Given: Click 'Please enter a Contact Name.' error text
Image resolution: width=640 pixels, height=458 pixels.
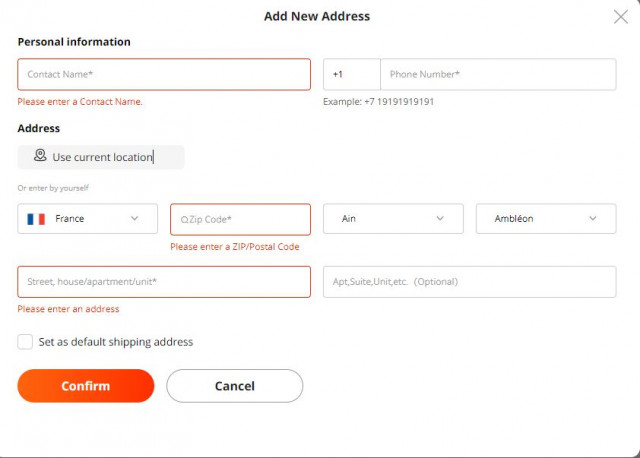Looking at the screenshot, I should (80, 102).
